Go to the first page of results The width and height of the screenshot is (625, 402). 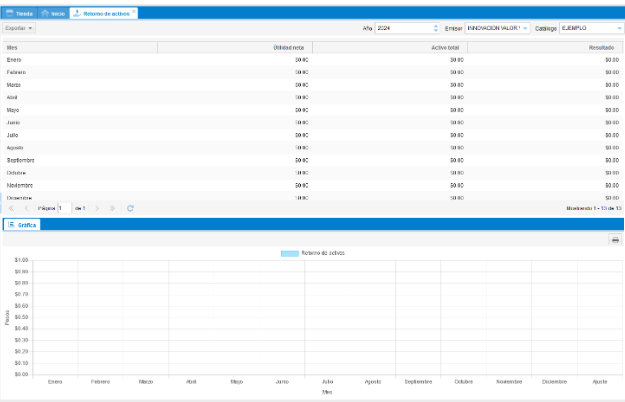coord(10,208)
